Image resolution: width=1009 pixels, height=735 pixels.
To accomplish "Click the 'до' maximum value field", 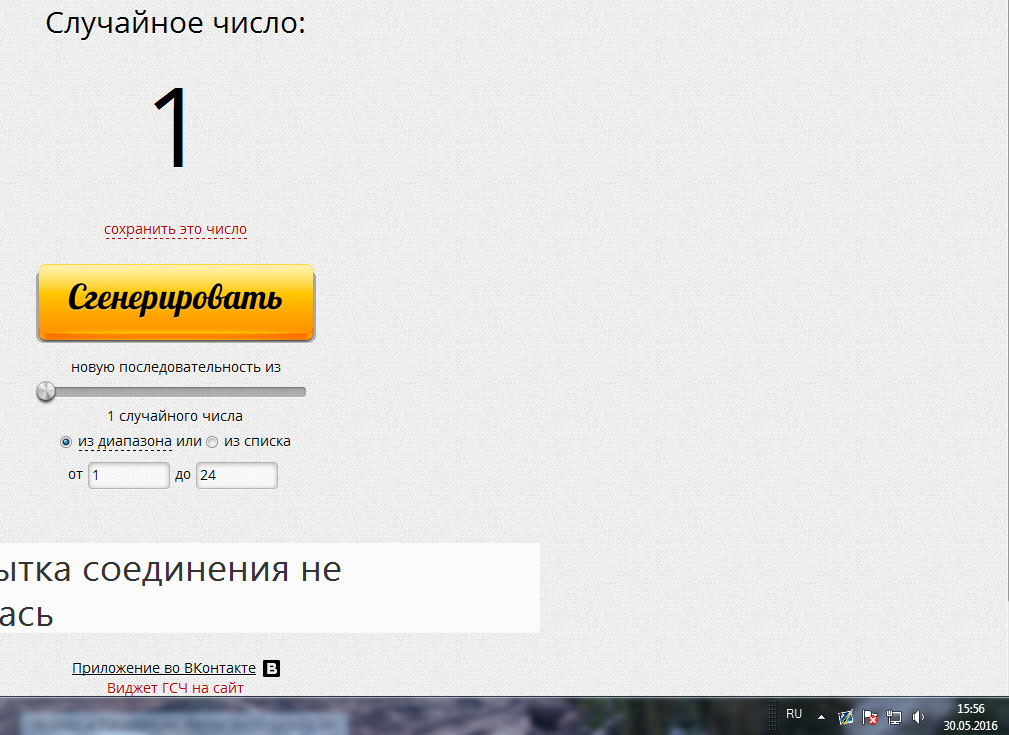I will tap(236, 476).
